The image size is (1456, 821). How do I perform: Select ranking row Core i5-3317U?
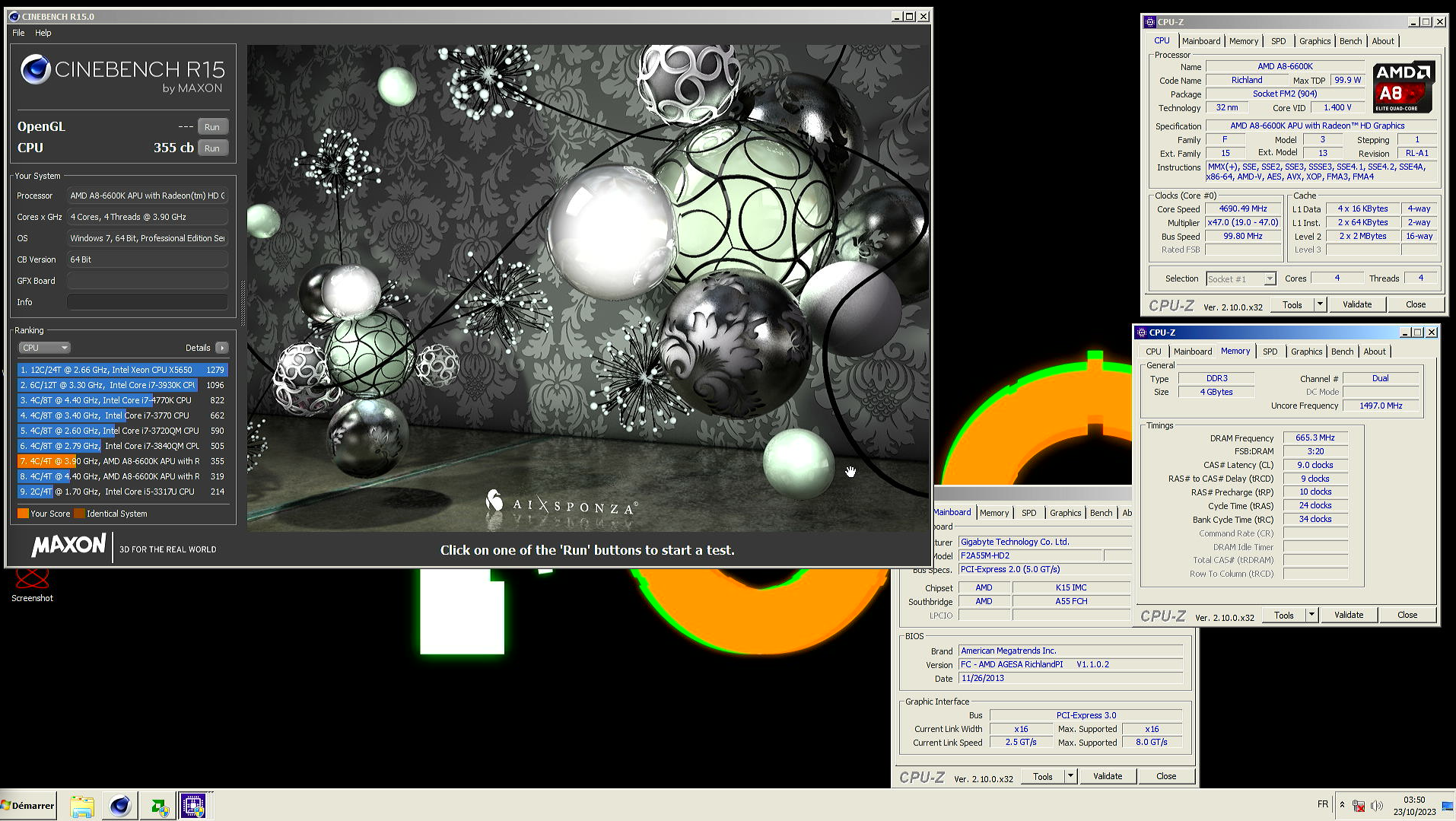pos(122,492)
